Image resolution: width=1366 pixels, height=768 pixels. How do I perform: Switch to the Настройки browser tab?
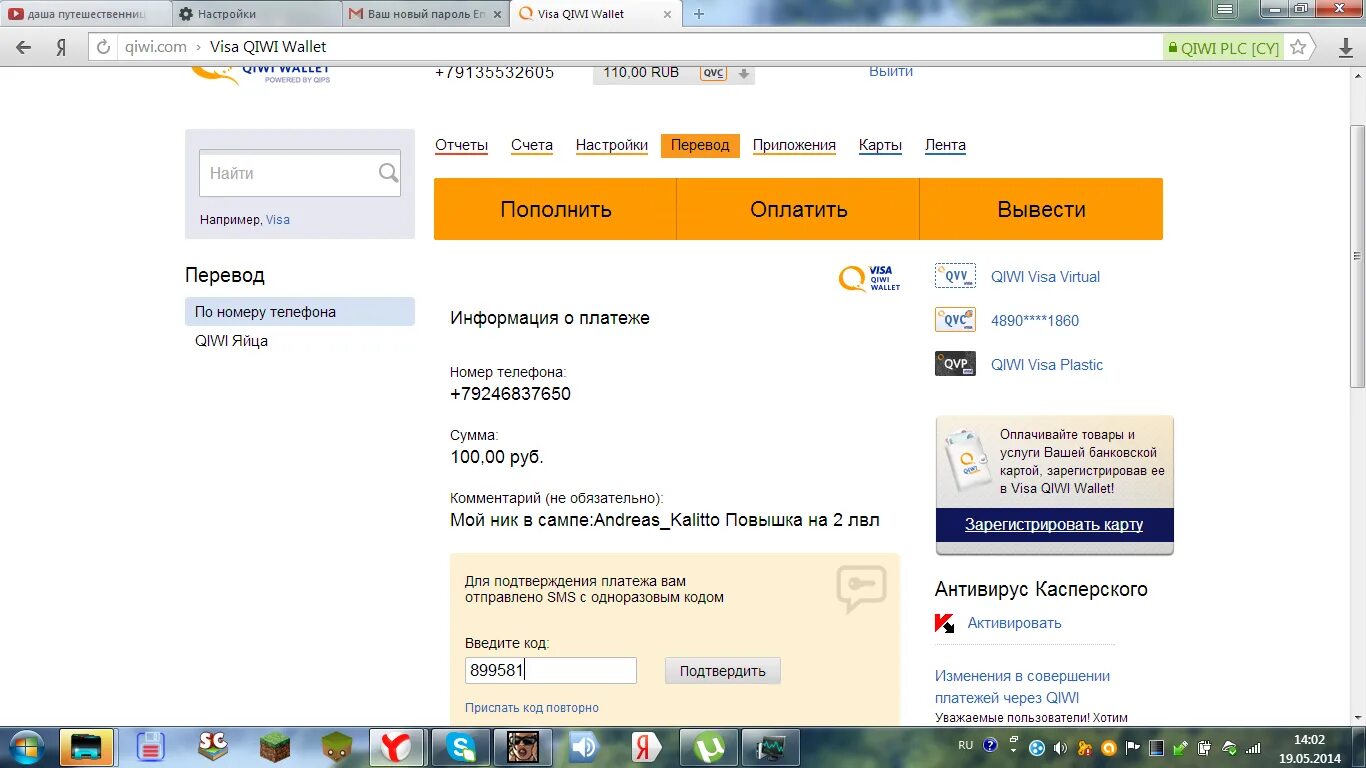pos(255,14)
